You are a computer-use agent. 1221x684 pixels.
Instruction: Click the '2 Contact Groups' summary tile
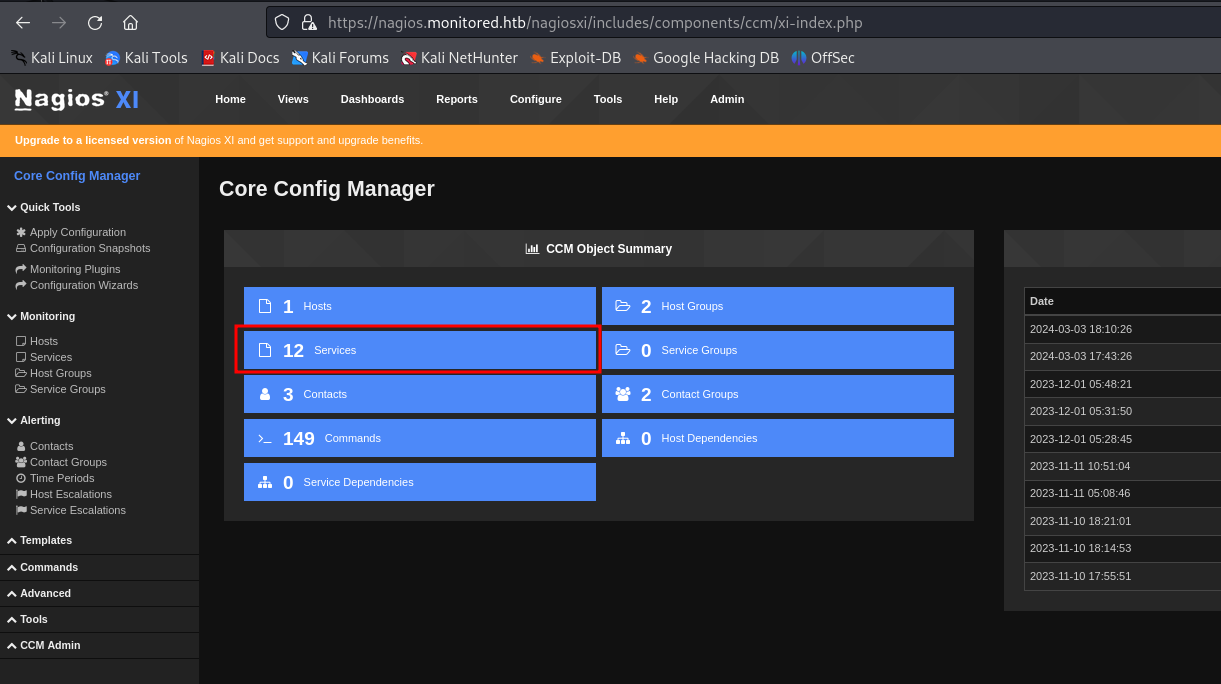click(x=778, y=394)
